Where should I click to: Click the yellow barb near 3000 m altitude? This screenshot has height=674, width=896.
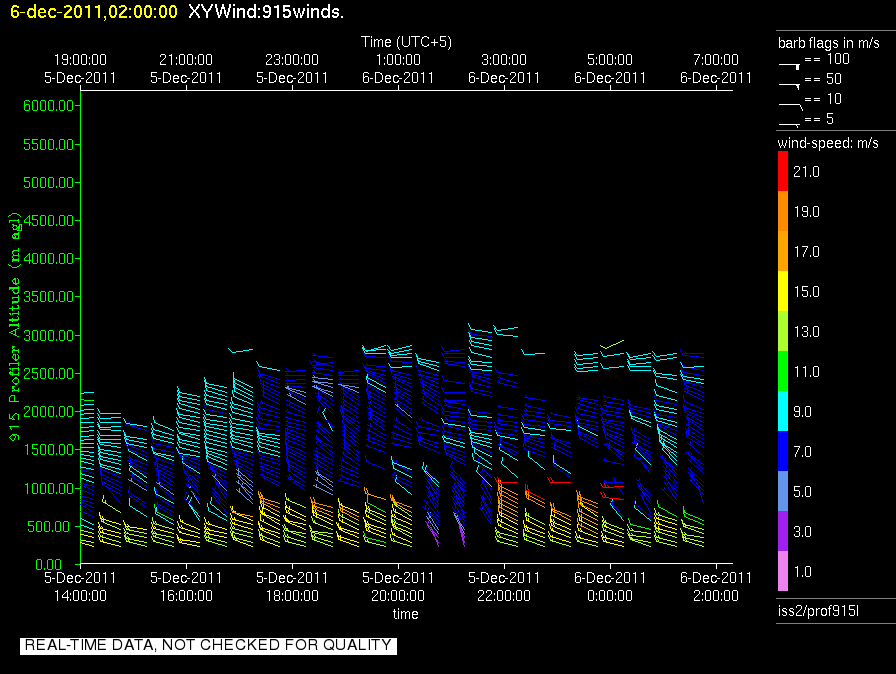click(612, 344)
